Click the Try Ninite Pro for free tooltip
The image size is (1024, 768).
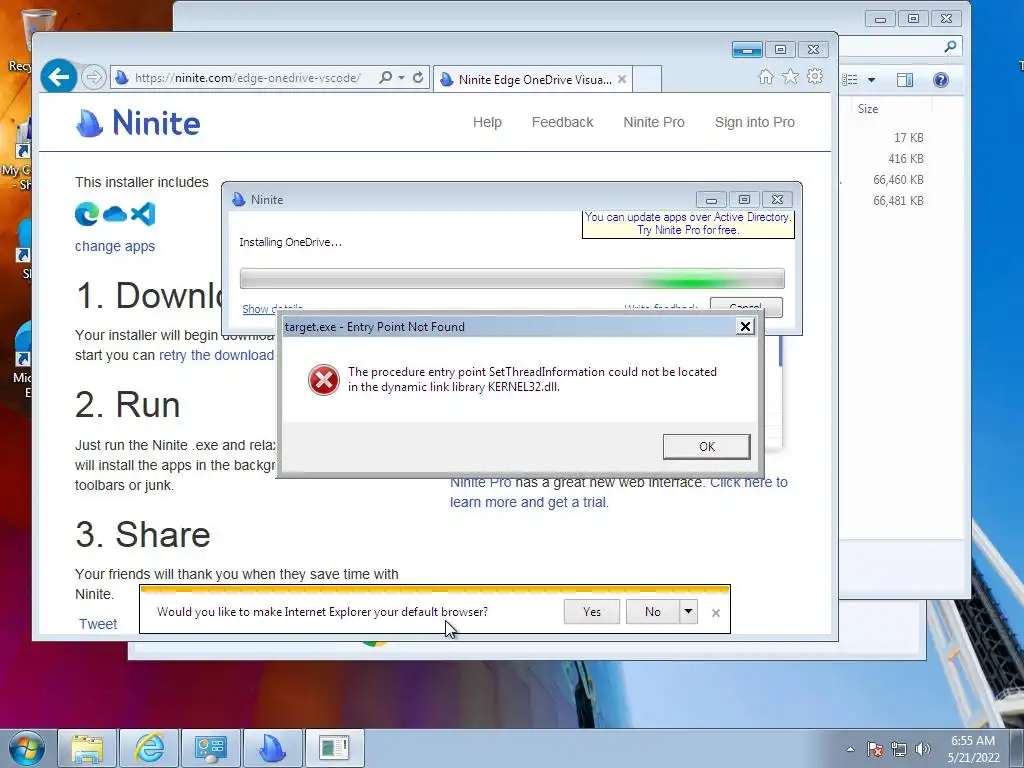688,224
